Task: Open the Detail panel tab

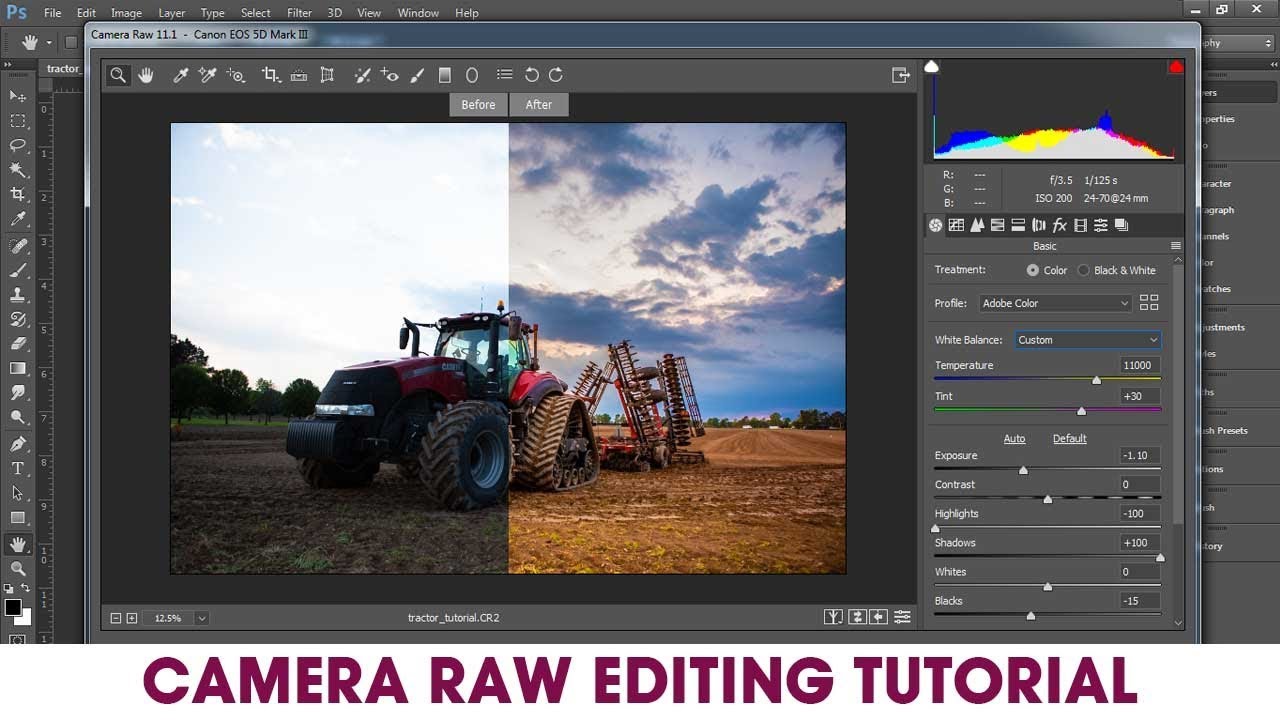Action: 977,225
